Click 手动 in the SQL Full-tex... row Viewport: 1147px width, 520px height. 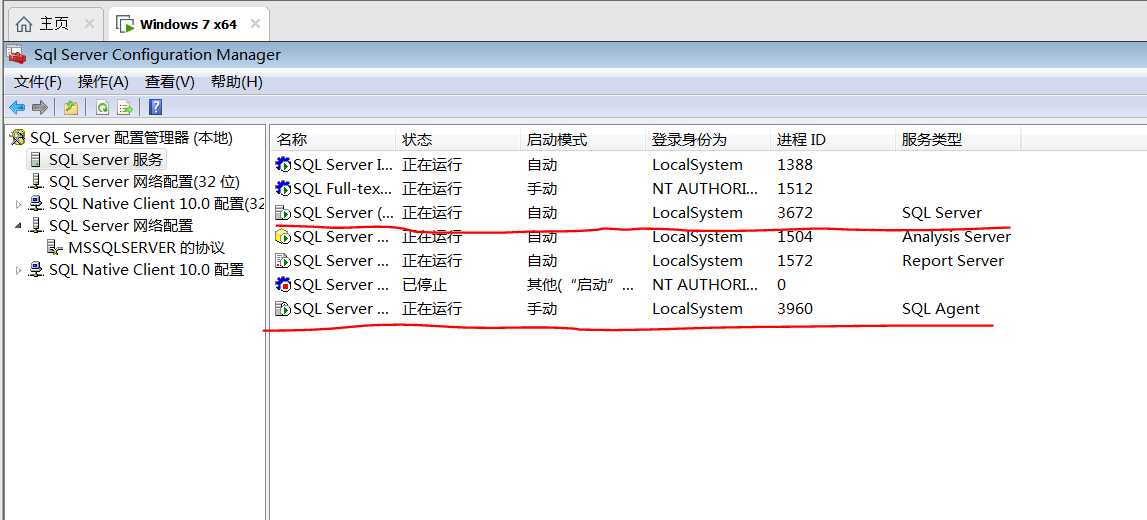click(542, 189)
